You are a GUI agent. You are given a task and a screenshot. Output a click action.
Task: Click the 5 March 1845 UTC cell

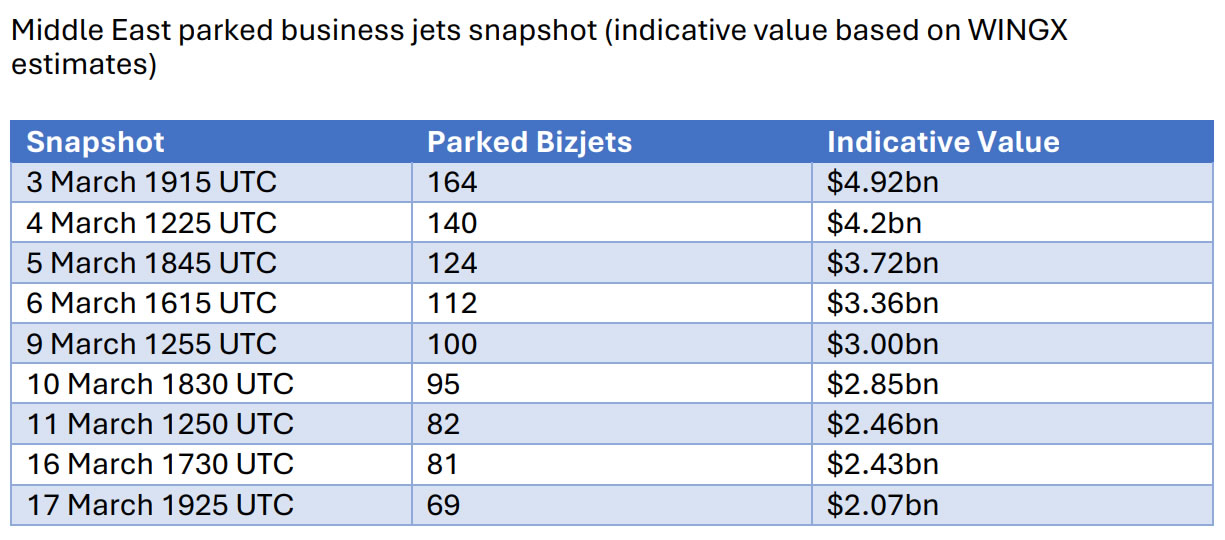pos(151,263)
